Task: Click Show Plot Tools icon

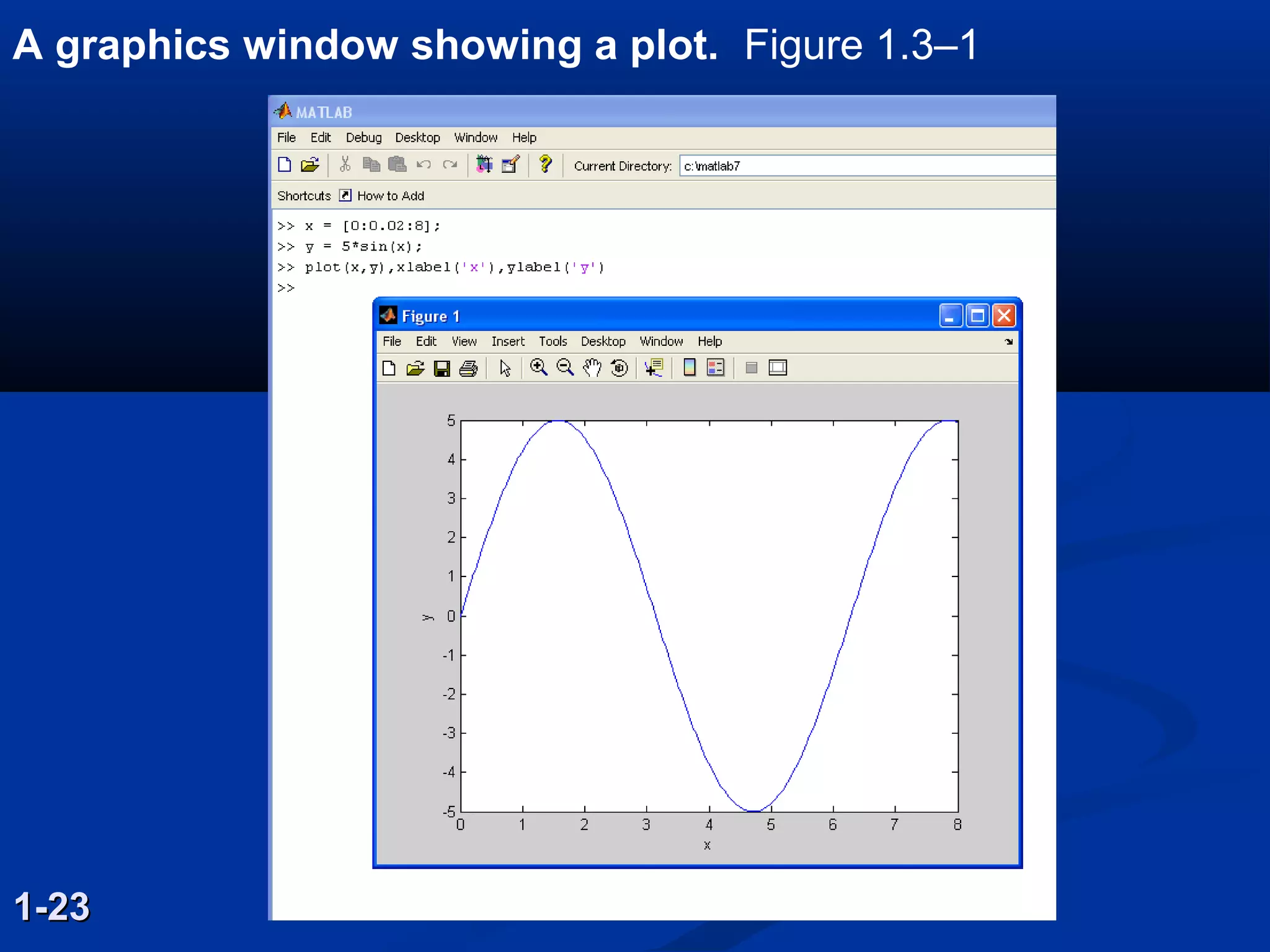Action: (x=778, y=368)
